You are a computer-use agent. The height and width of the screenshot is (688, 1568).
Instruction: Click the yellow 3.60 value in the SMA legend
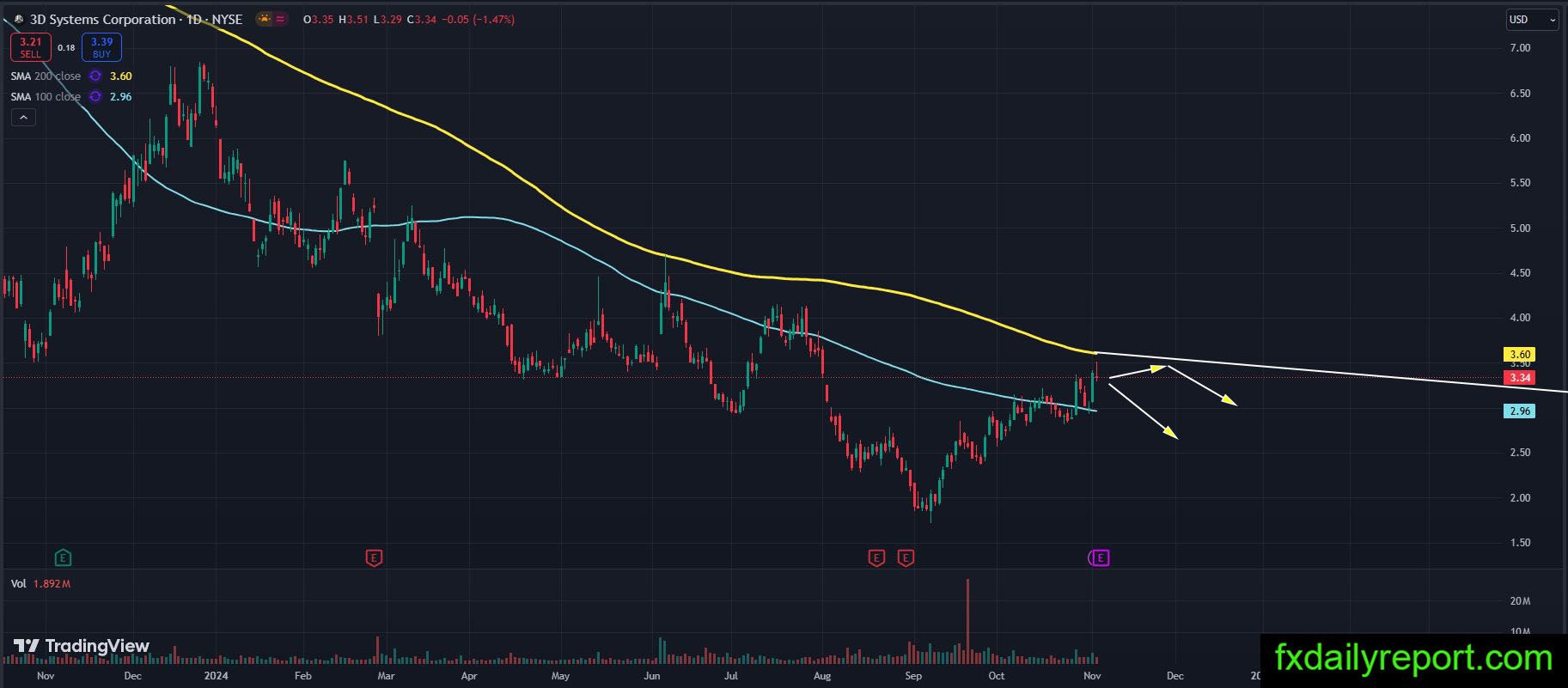click(121, 76)
